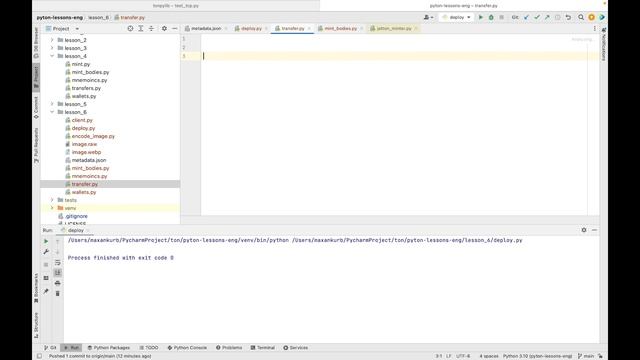The width and height of the screenshot is (640, 360).
Task: Collapse lesson_4 folder
Action: pos(52,56)
